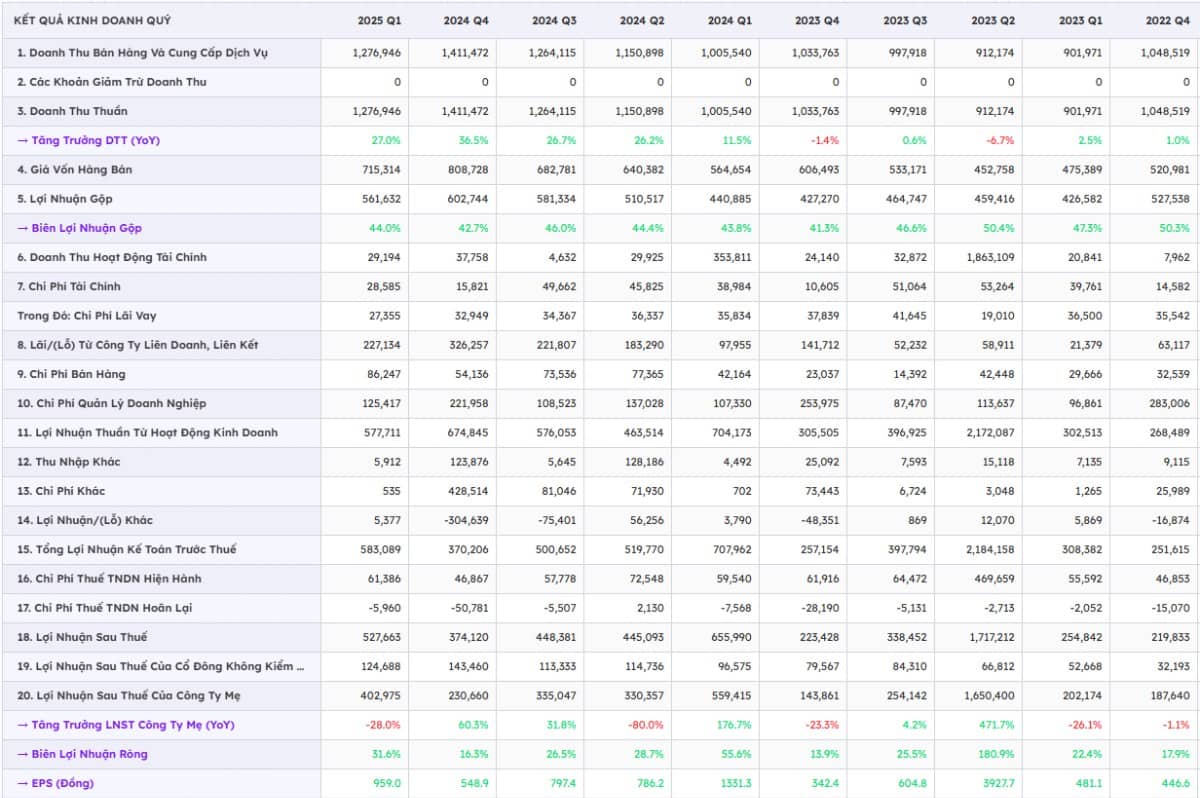
Task: Click the 2025 Q1 EPS value 959.0
Action: pyautogui.click(x=386, y=783)
